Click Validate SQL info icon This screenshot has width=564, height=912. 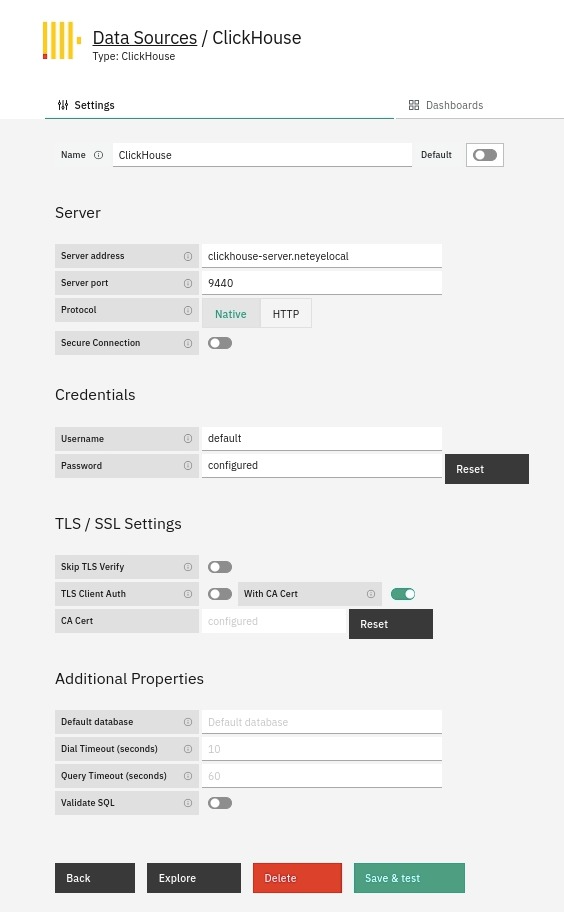pyautogui.click(x=188, y=803)
